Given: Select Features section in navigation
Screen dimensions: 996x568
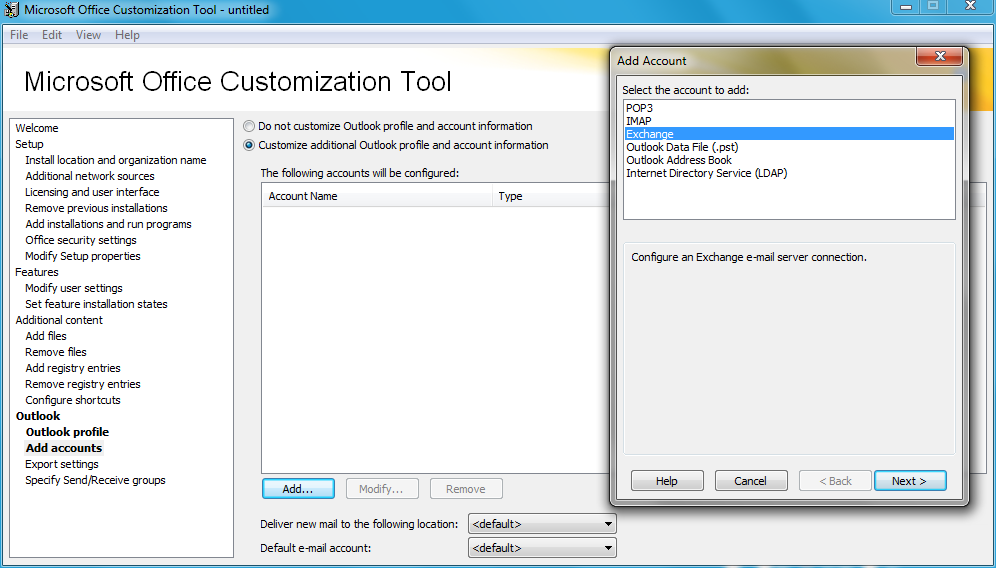Looking at the screenshot, I should pyautogui.click(x=37, y=272).
